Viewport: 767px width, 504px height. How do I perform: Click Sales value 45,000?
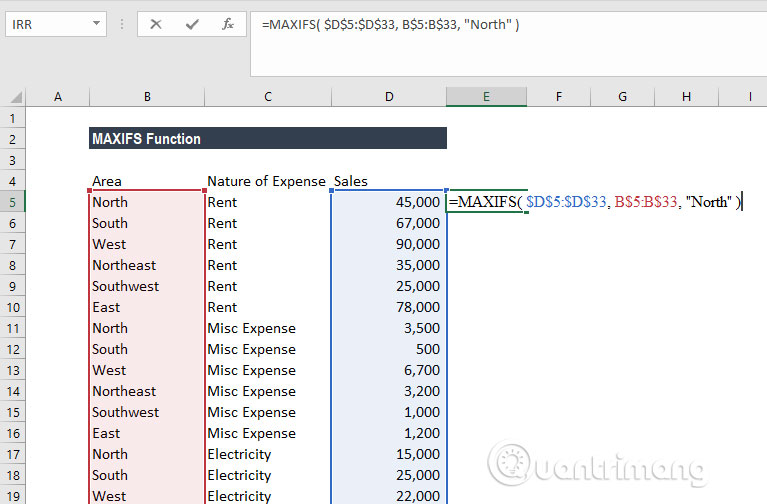point(418,202)
